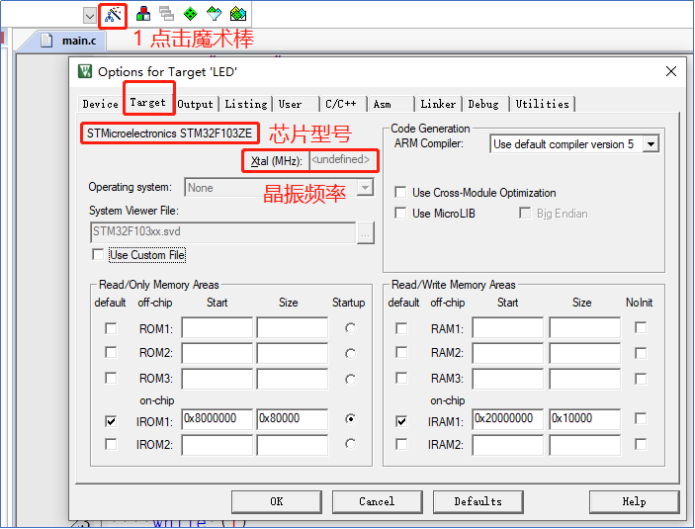Open Options for Target magic wand icon
Image resolution: width=695 pixels, height=529 pixels.
(113, 15)
